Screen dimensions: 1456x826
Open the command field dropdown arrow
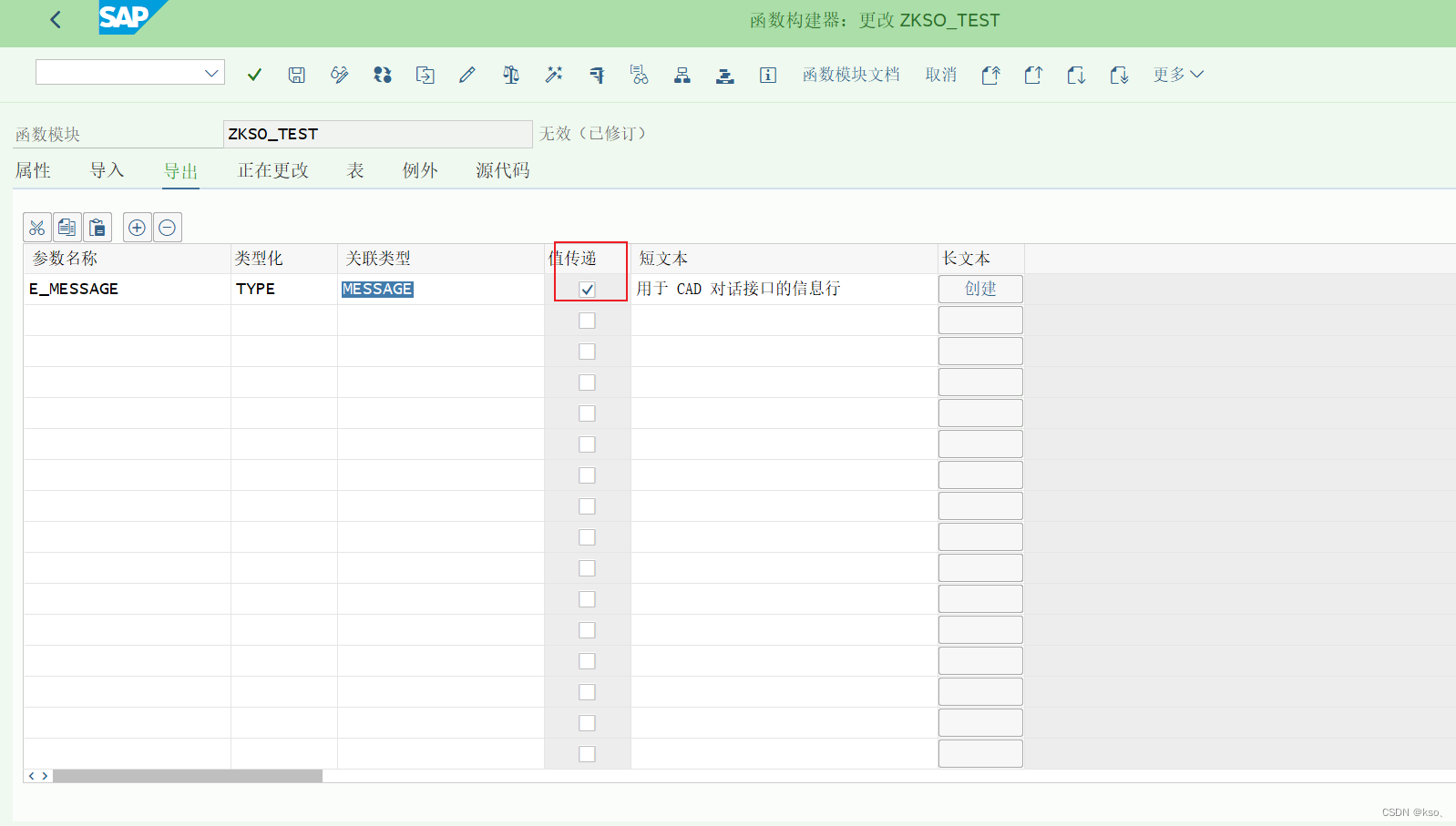click(211, 73)
